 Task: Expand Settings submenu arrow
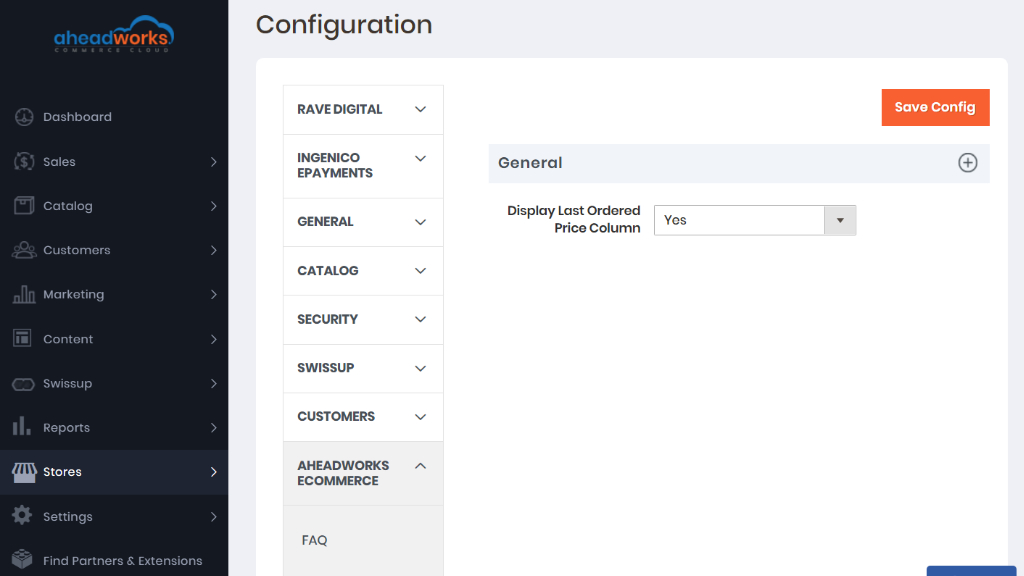214,517
